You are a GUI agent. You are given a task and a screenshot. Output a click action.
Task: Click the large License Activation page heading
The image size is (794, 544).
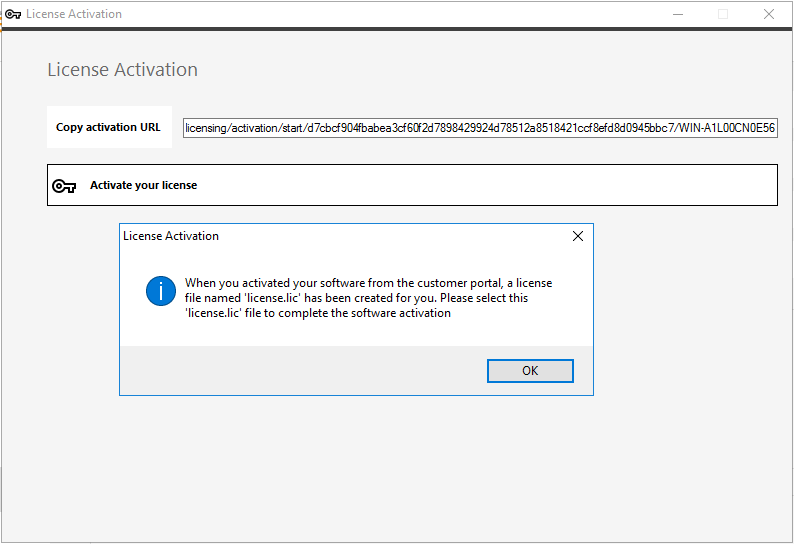tap(122, 70)
